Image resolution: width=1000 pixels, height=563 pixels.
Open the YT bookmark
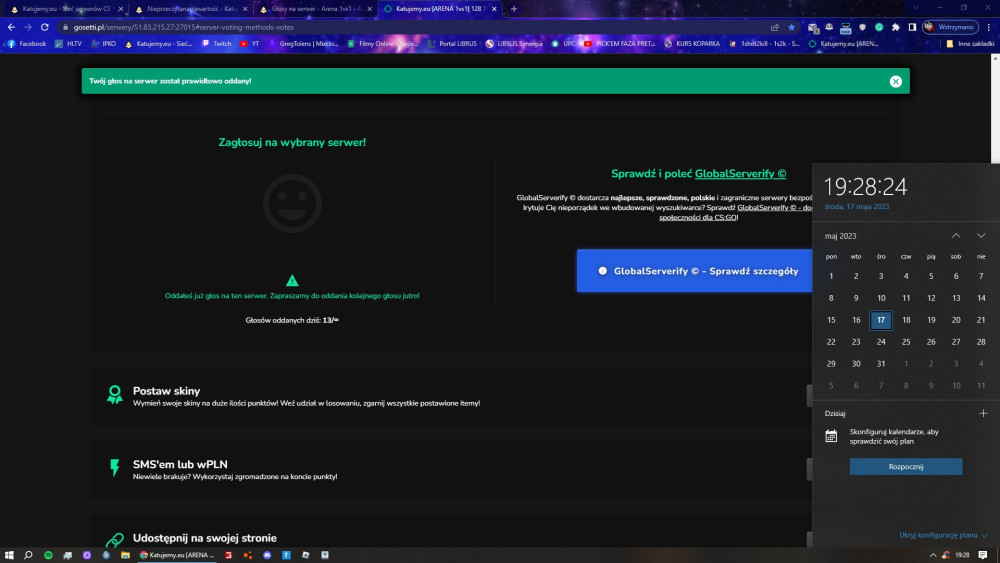tap(249, 44)
